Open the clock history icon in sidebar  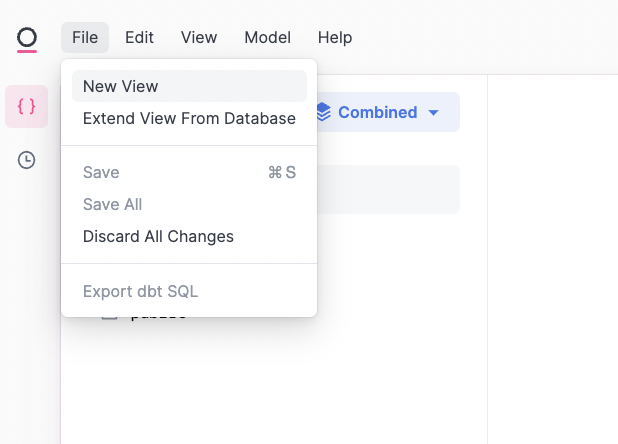tap(27, 160)
